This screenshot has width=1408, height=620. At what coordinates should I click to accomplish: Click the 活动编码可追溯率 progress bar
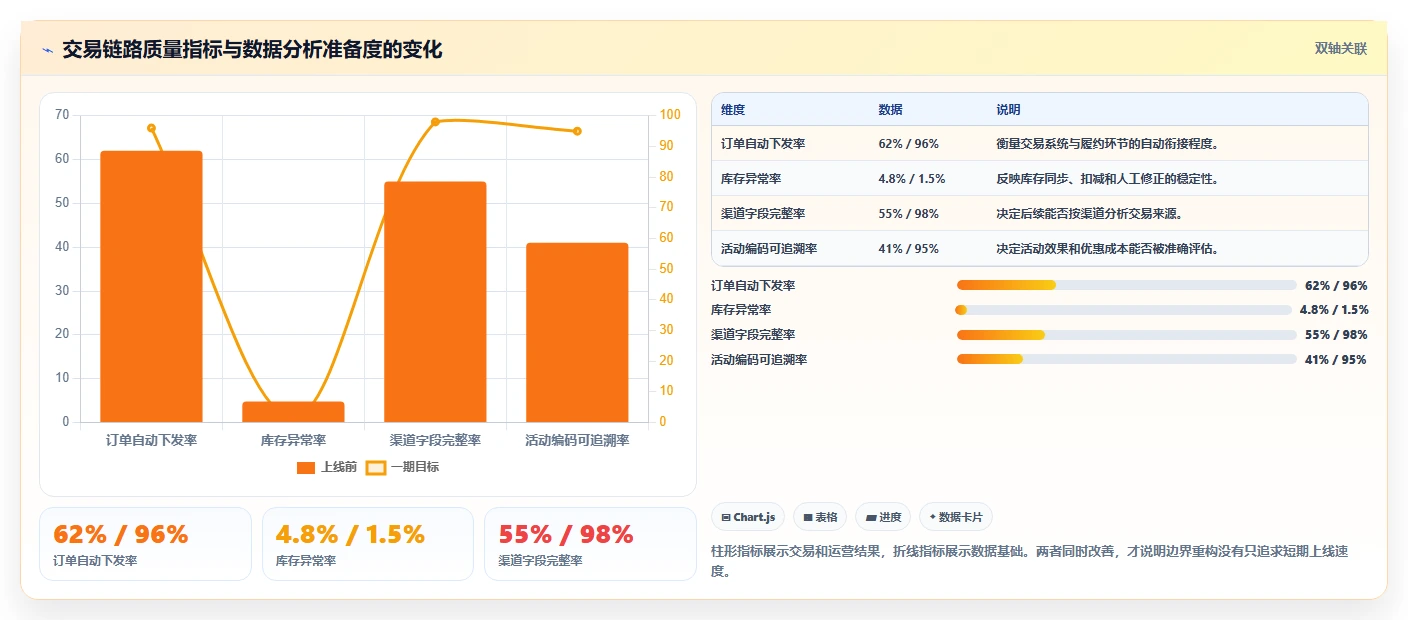(1126, 359)
